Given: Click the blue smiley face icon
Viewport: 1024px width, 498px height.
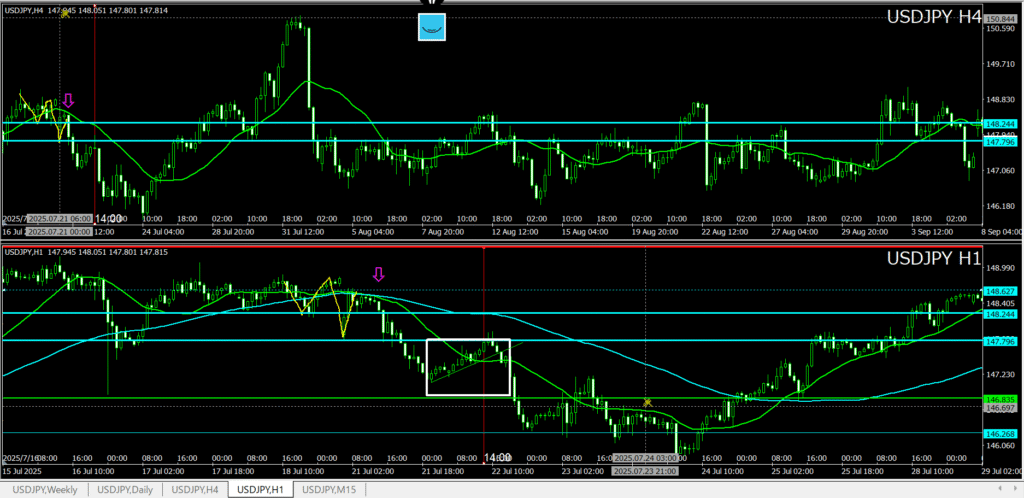Looking at the screenshot, I should pyautogui.click(x=431, y=27).
